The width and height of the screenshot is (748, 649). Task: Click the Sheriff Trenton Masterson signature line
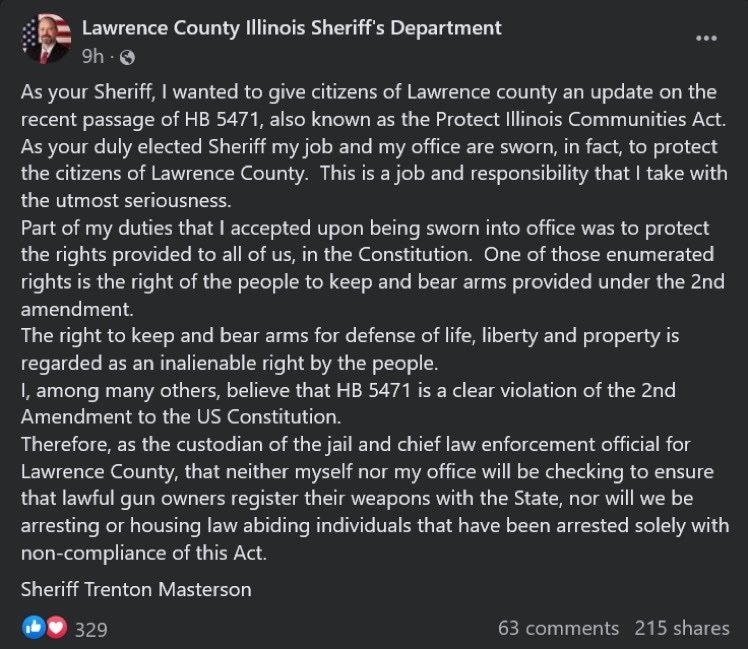click(136, 589)
